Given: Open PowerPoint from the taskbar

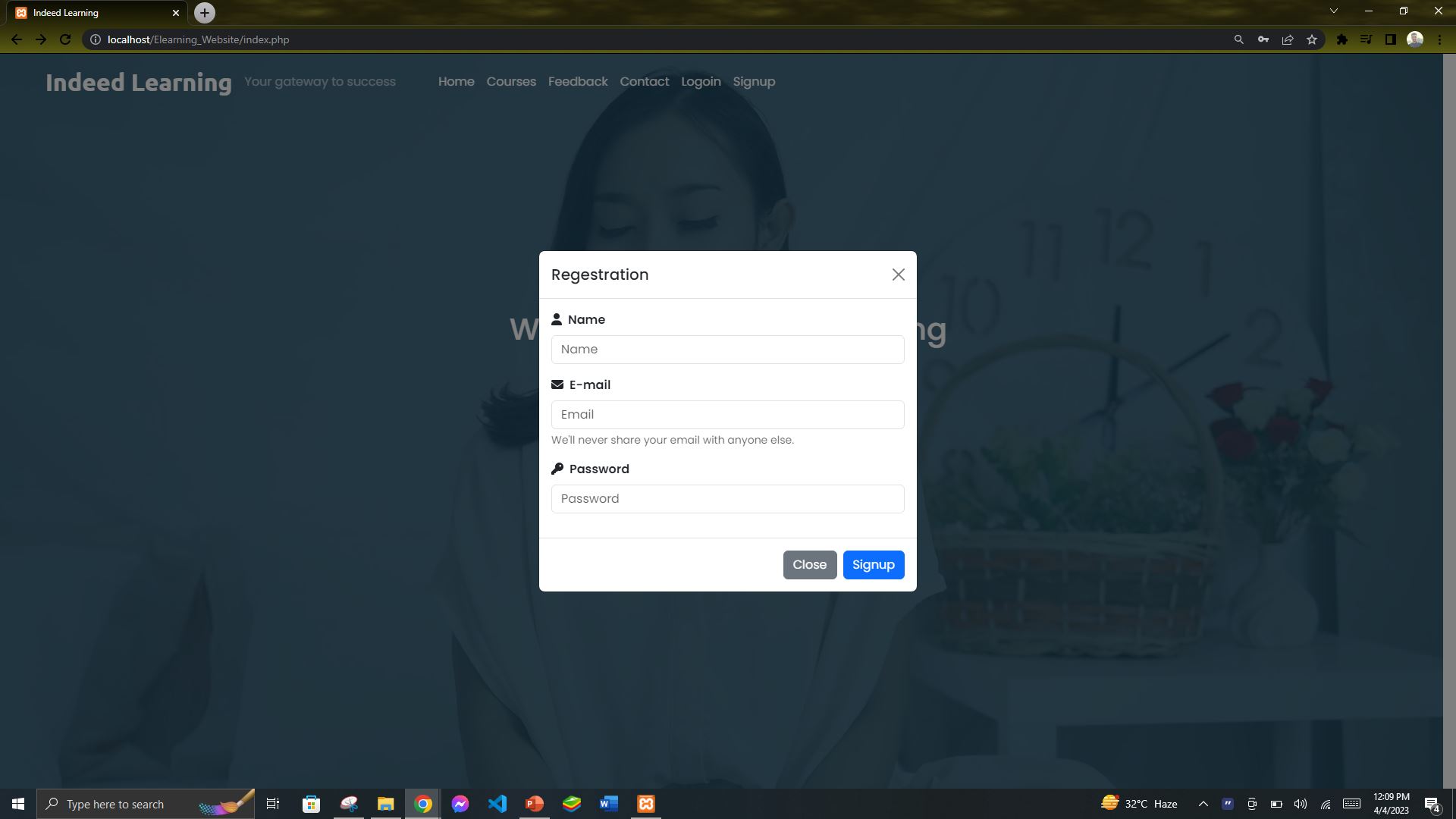Looking at the screenshot, I should 534,803.
